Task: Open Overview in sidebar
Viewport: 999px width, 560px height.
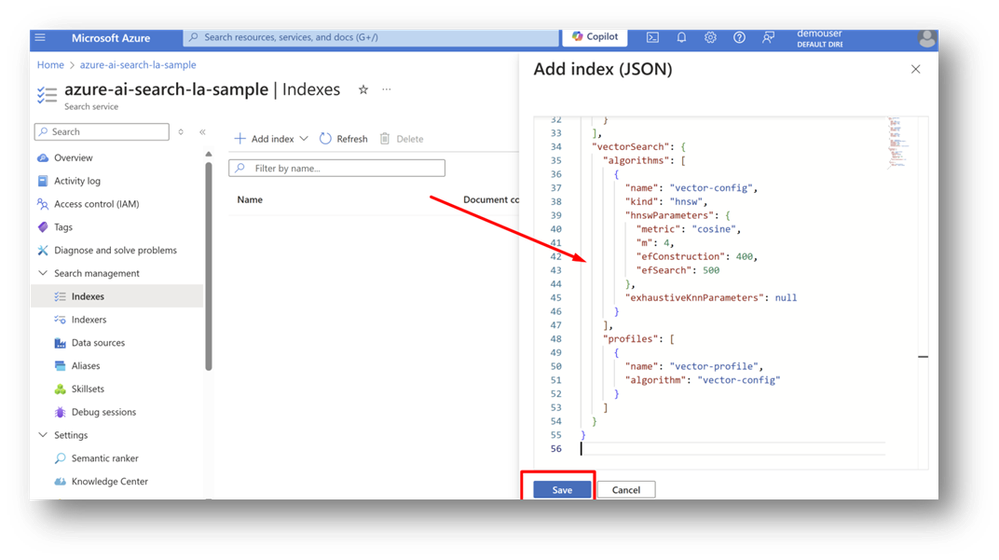Action: 73,158
